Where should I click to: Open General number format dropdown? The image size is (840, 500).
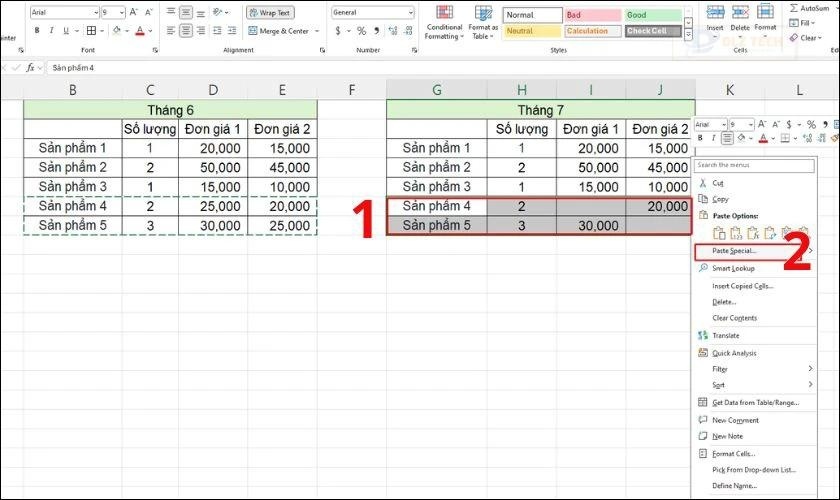click(410, 12)
